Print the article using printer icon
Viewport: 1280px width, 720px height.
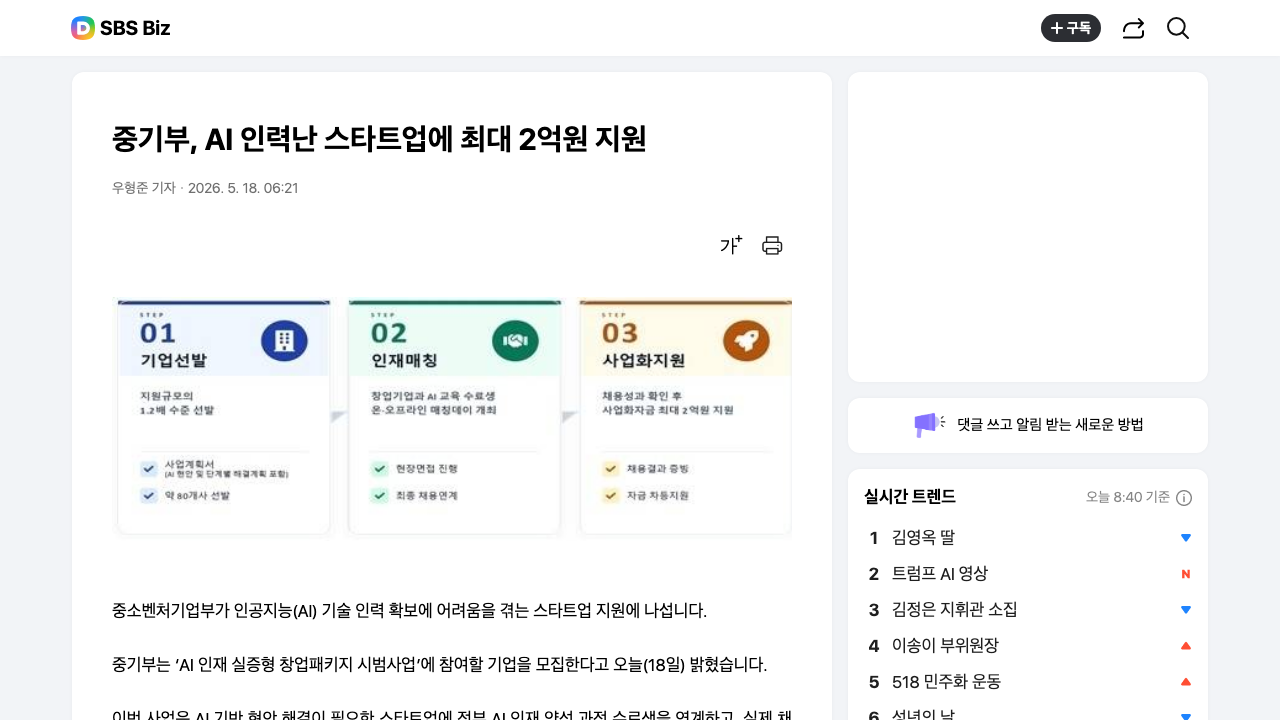[772, 245]
